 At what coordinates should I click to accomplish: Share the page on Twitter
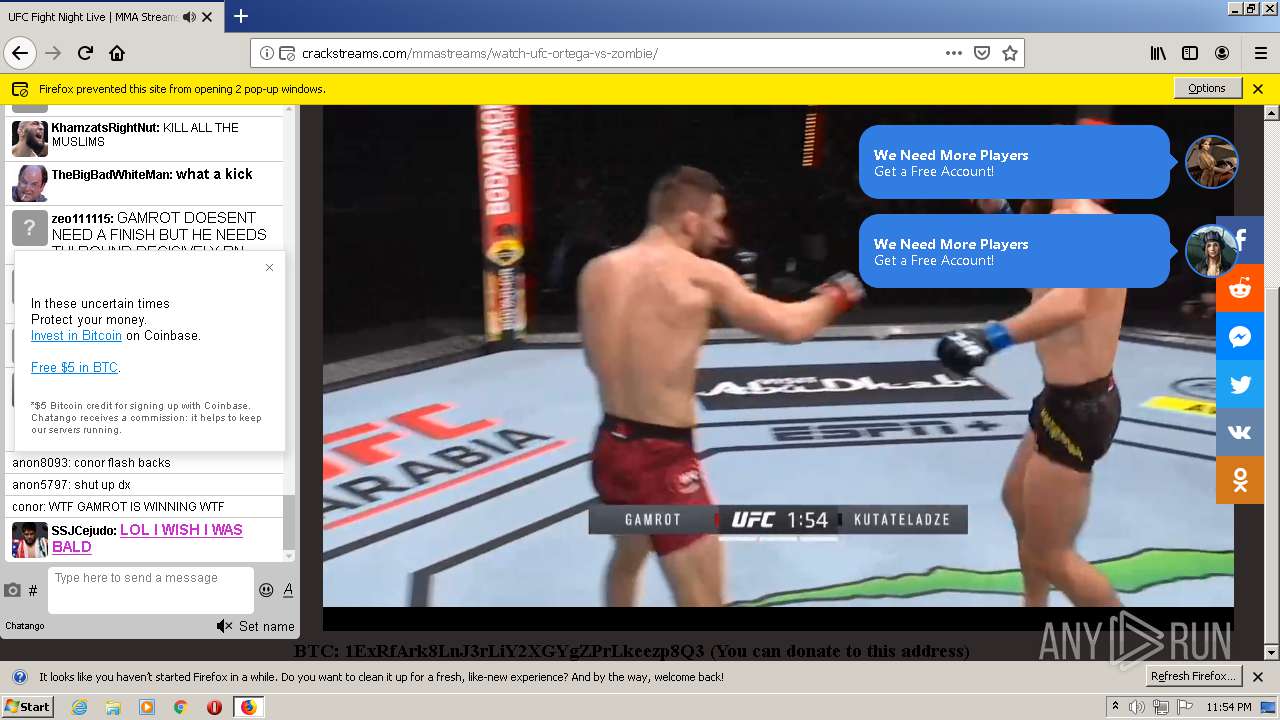coord(1240,385)
